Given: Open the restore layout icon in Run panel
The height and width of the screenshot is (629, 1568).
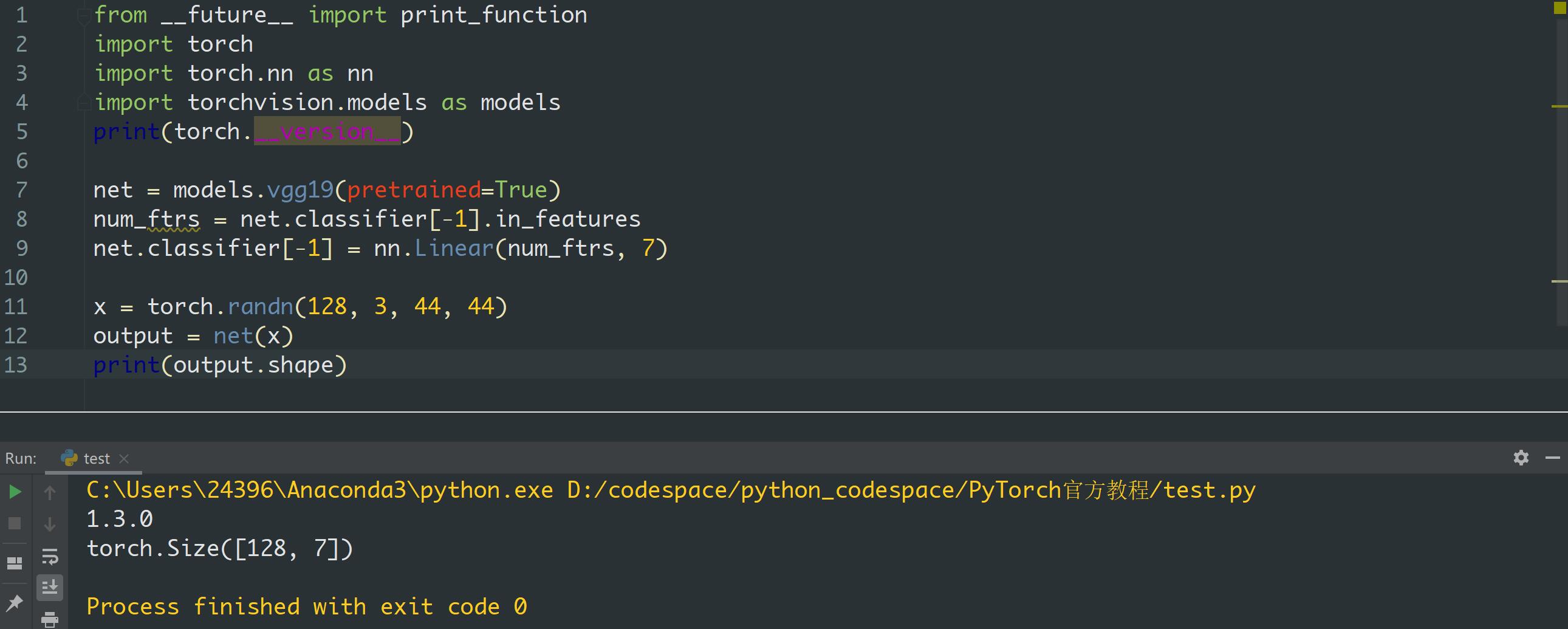Looking at the screenshot, I should pyautogui.click(x=15, y=563).
